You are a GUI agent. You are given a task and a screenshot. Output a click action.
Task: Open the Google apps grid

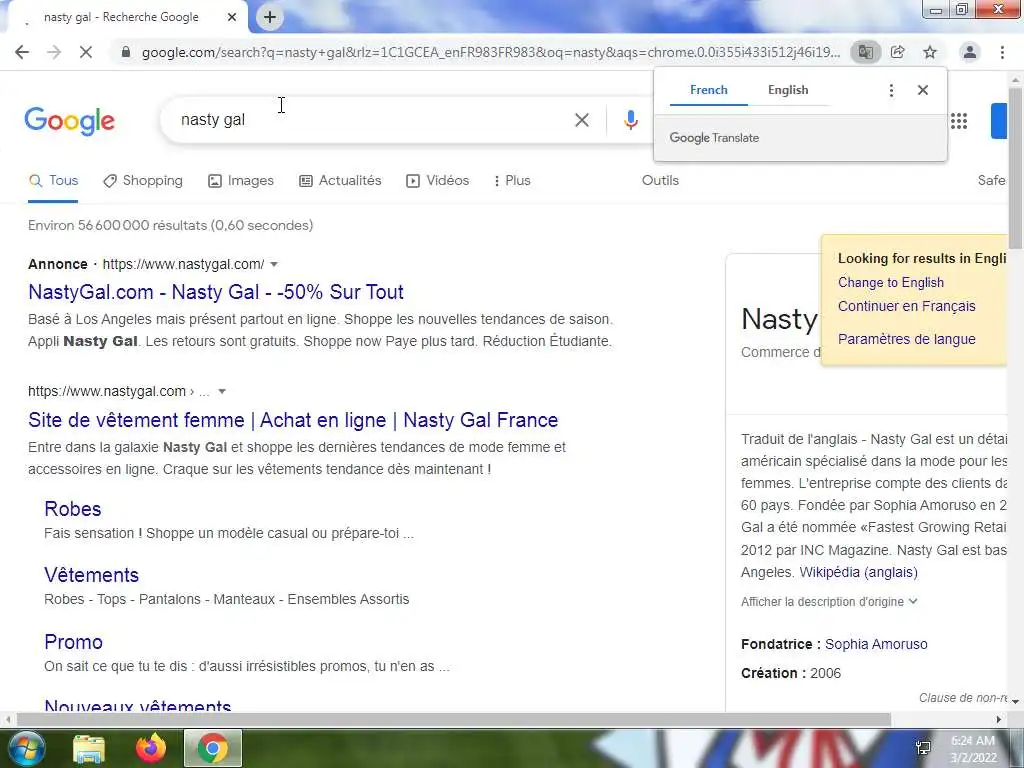point(959,121)
